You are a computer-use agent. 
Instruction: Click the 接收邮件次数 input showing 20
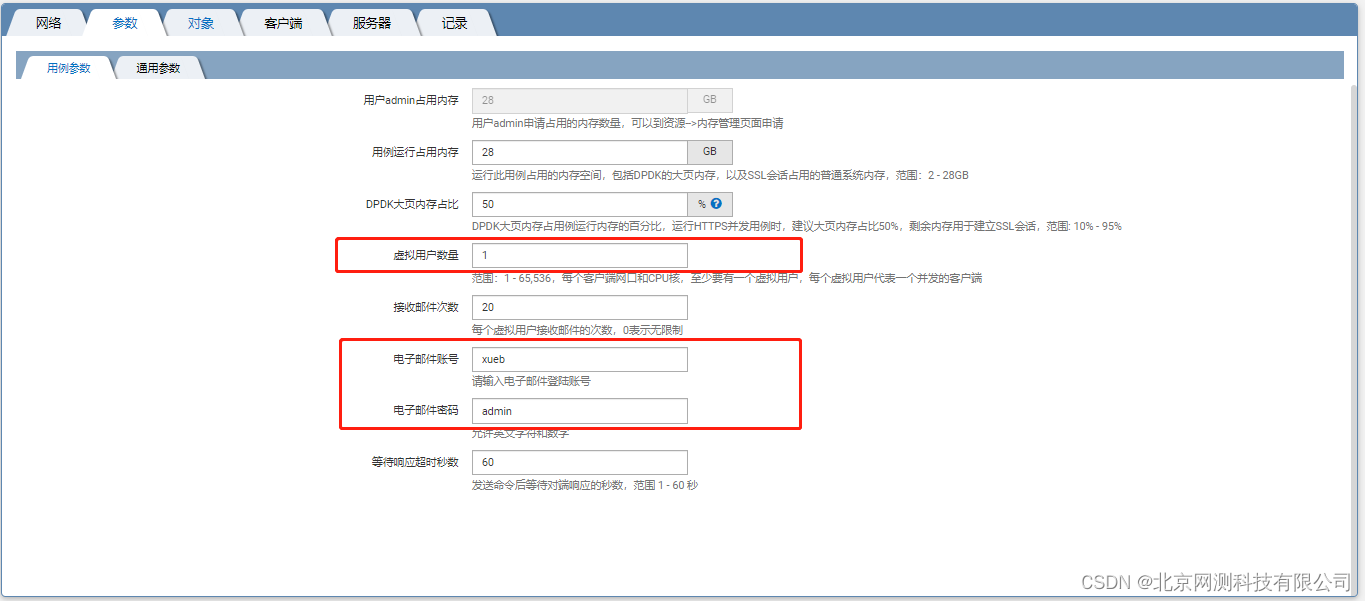(x=579, y=307)
